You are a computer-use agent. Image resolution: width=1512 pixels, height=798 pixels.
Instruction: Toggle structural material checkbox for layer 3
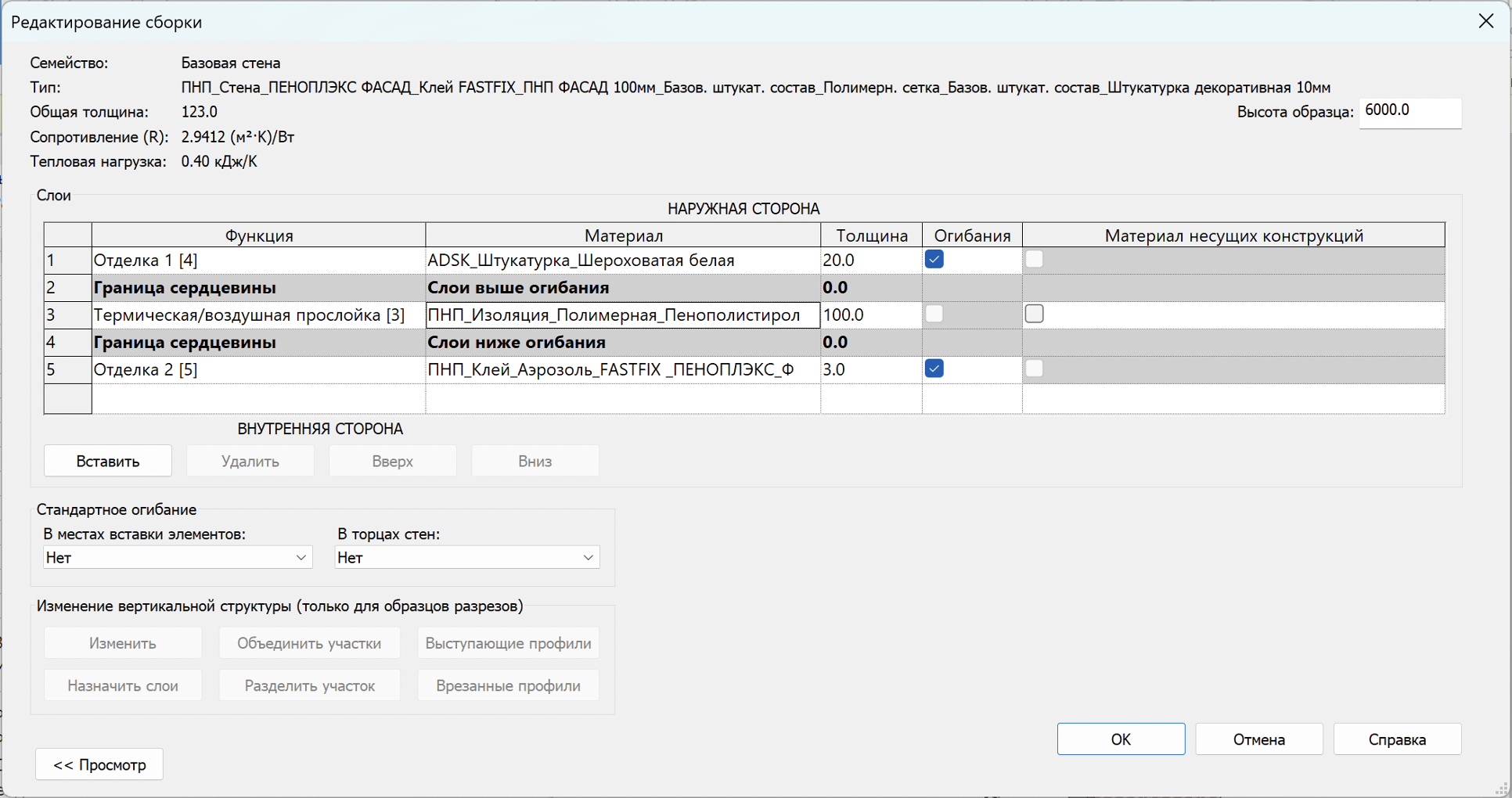point(1034,315)
